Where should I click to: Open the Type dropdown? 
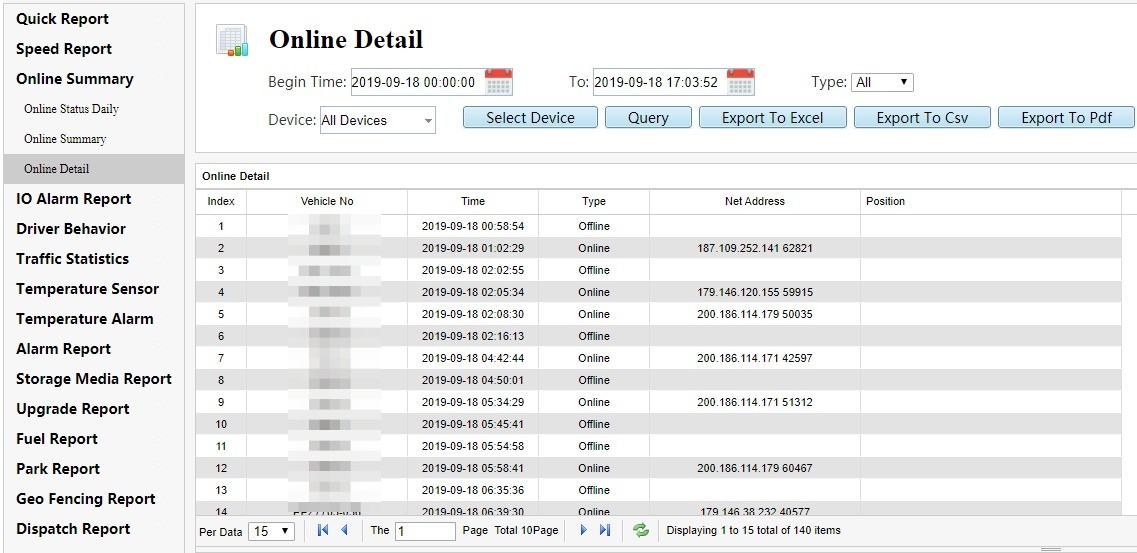pos(882,83)
